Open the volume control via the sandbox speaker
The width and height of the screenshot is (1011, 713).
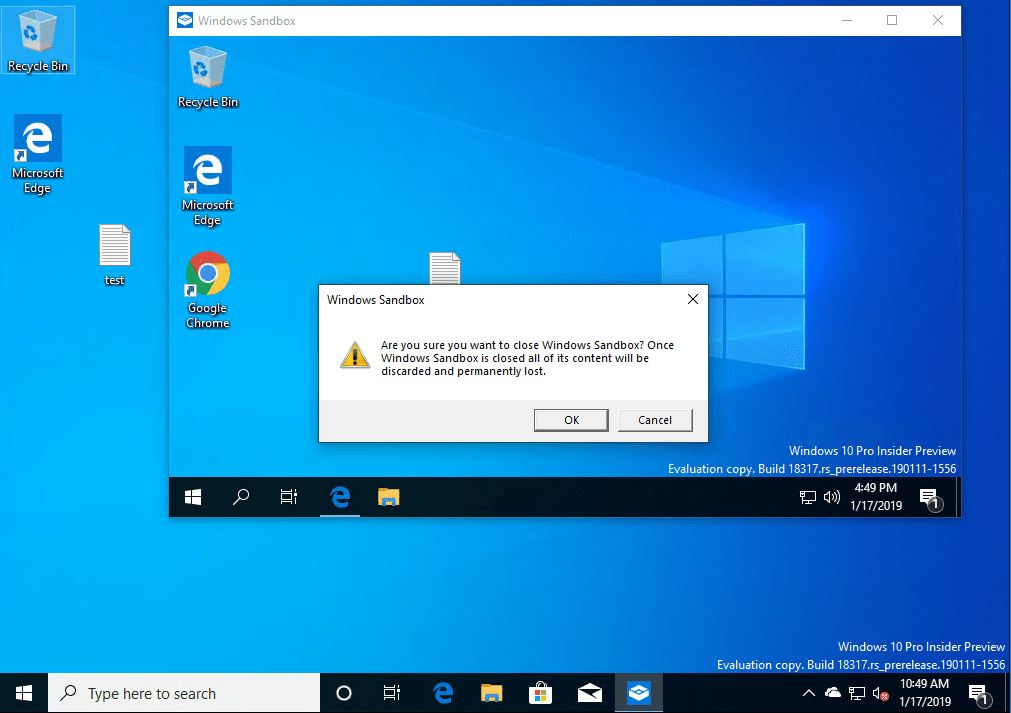832,497
